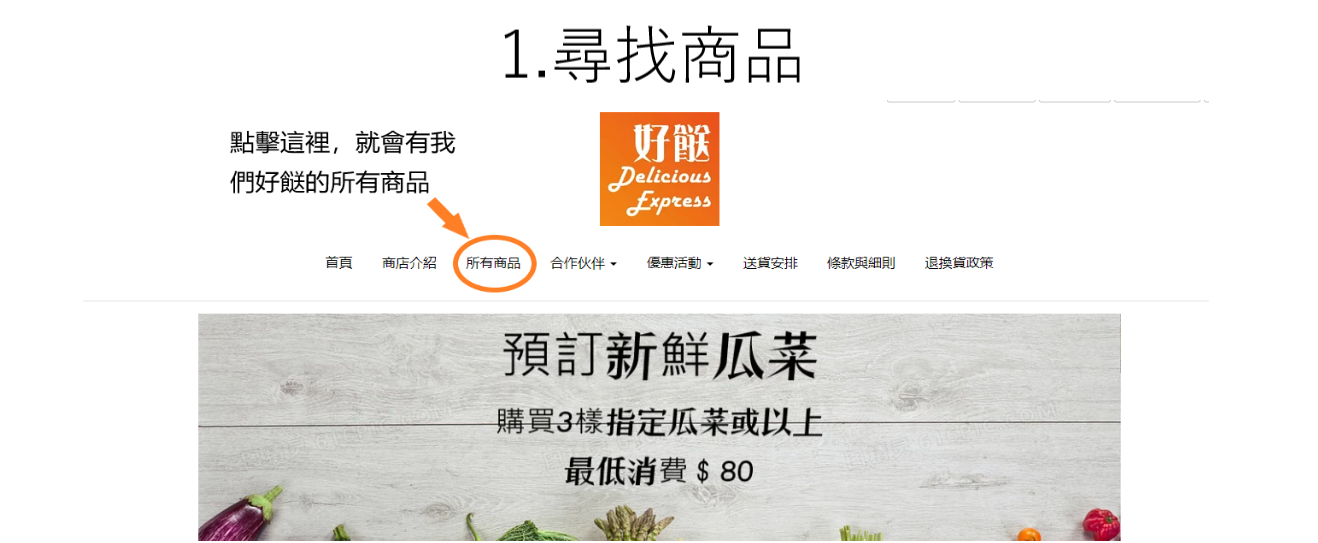1318x543 pixels.
Task: Open 條款與細則 terms and conditions
Action: tap(861, 263)
